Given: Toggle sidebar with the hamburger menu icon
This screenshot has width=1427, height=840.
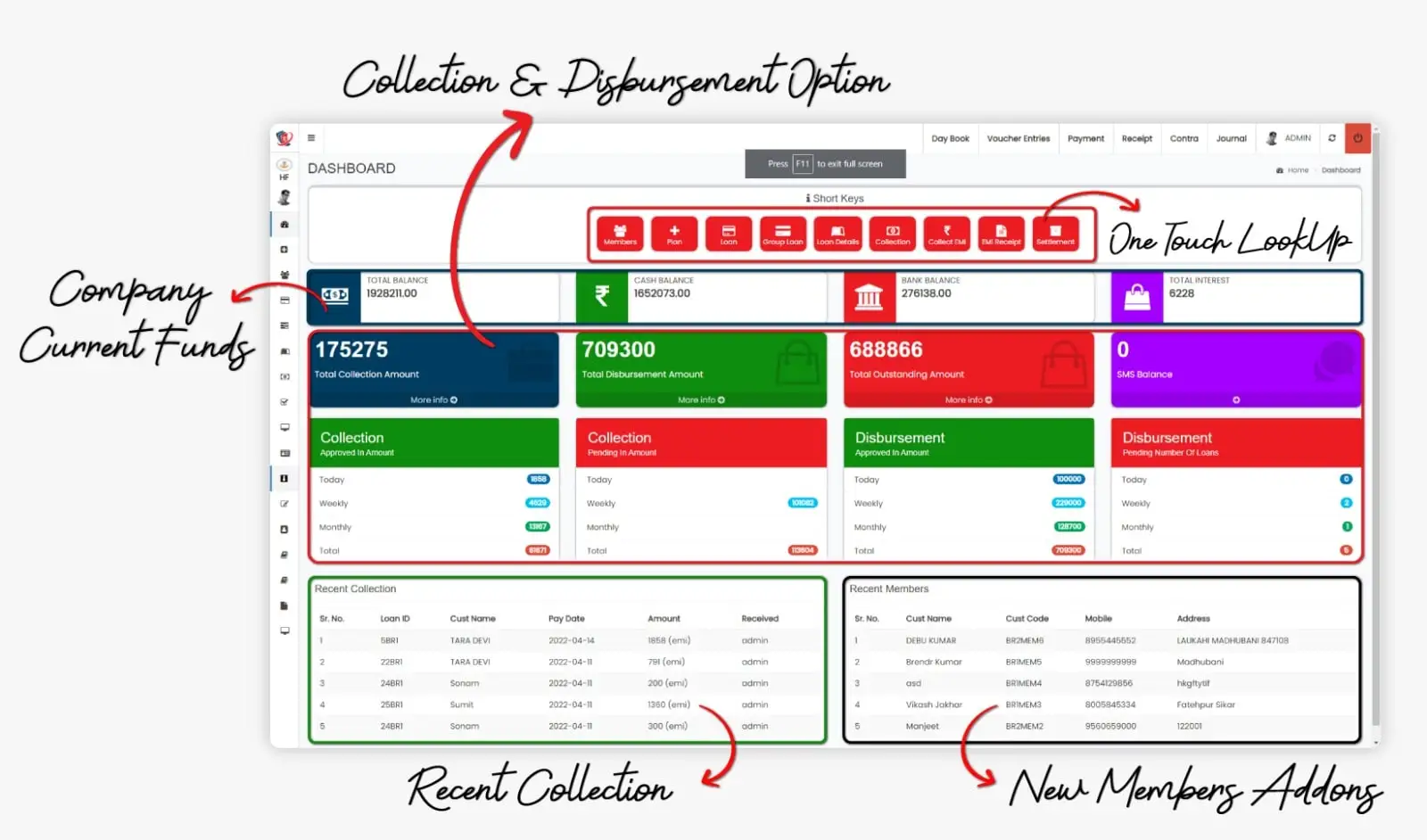Looking at the screenshot, I should (x=311, y=138).
